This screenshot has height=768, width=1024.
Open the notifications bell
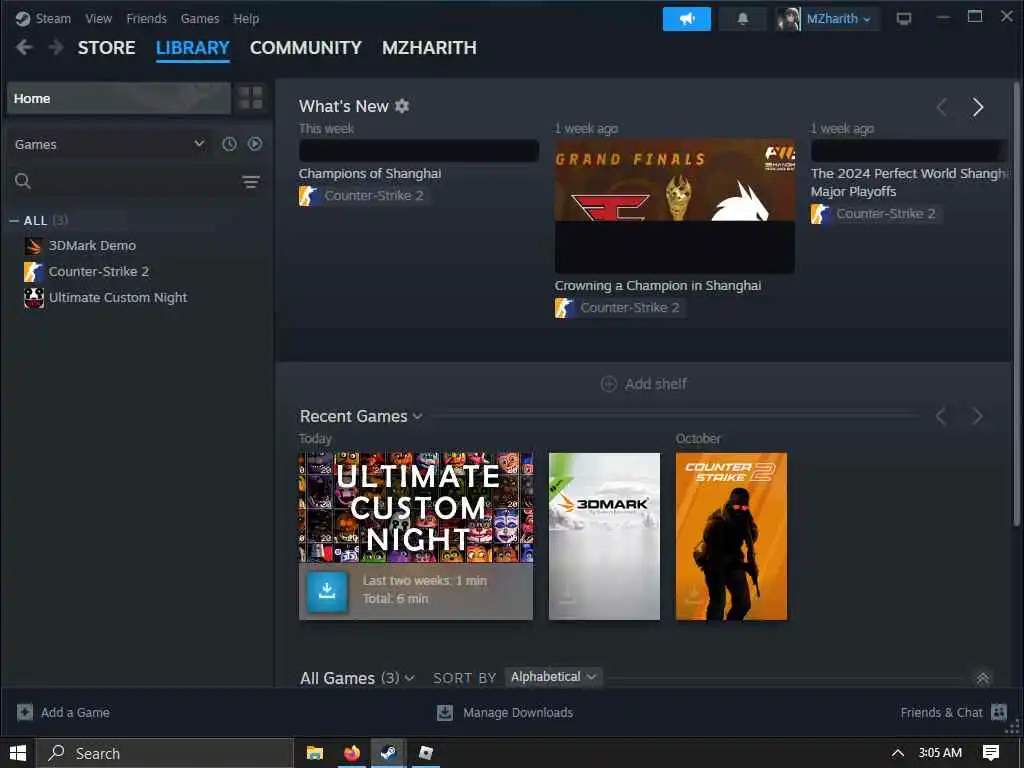click(743, 19)
